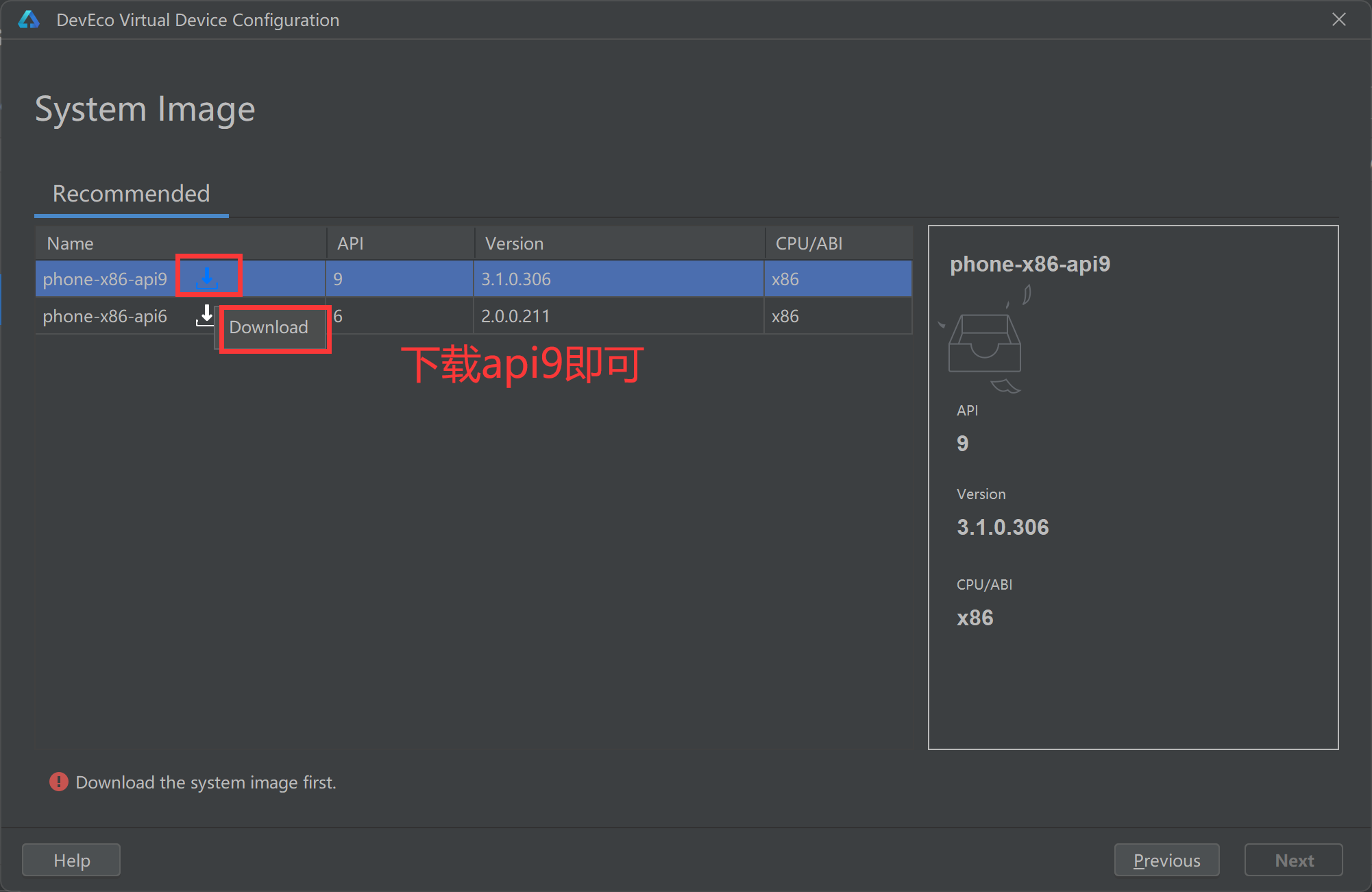Click version 3.1.0.306 cell in table
1372x892 pixels.
[x=516, y=279]
